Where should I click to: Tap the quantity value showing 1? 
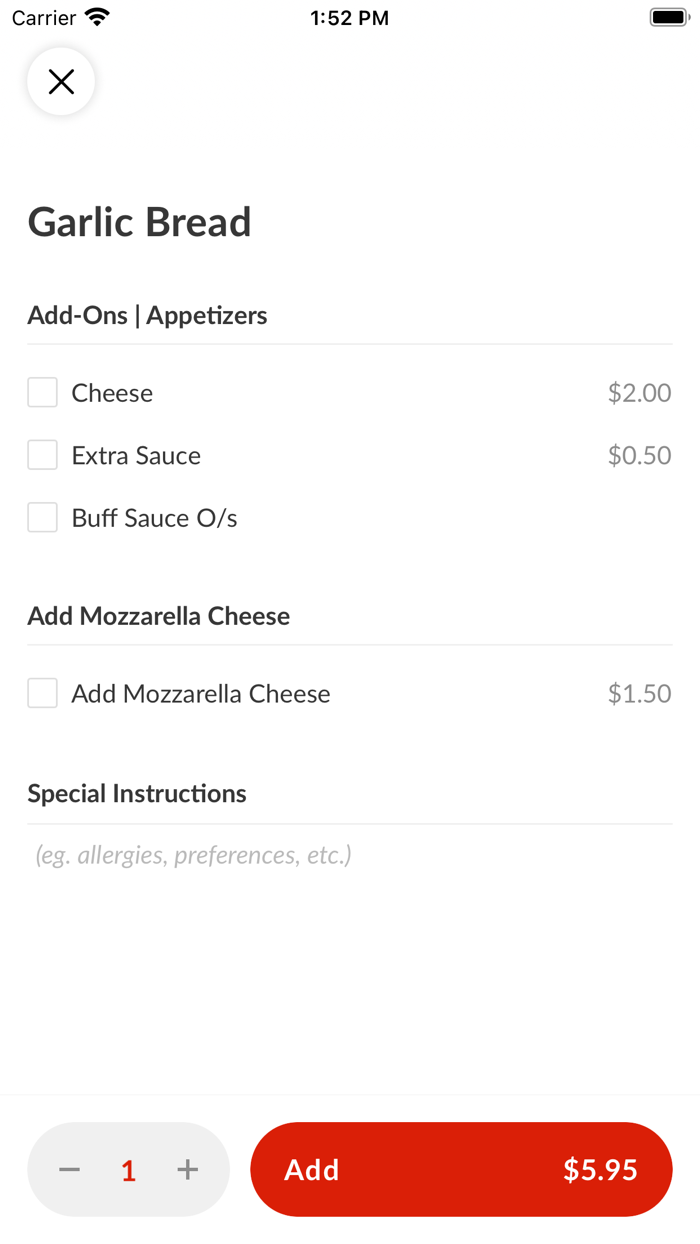click(x=128, y=1169)
